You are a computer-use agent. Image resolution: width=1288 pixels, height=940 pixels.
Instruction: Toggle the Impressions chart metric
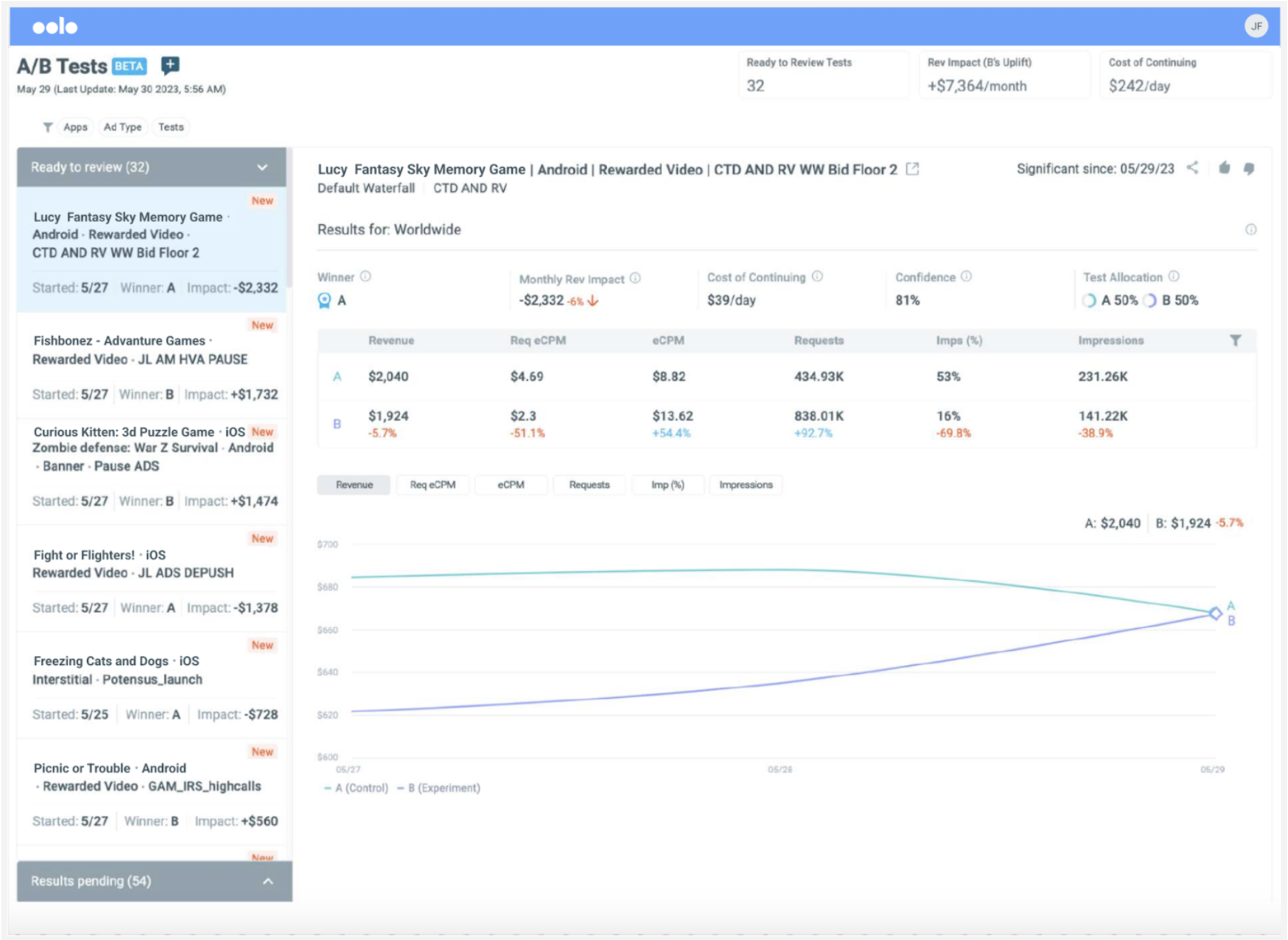pyautogui.click(x=745, y=485)
